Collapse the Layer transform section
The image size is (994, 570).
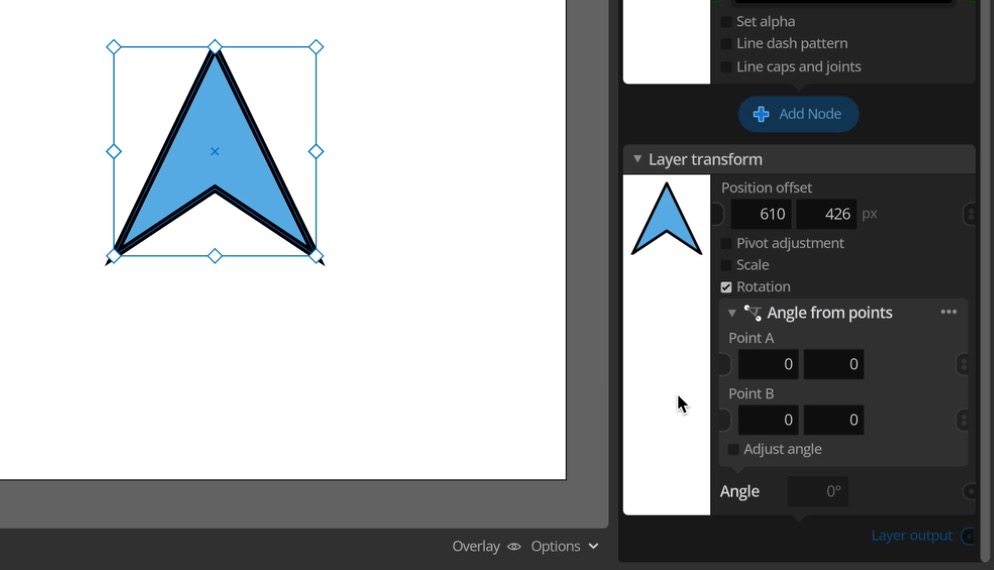pos(637,159)
